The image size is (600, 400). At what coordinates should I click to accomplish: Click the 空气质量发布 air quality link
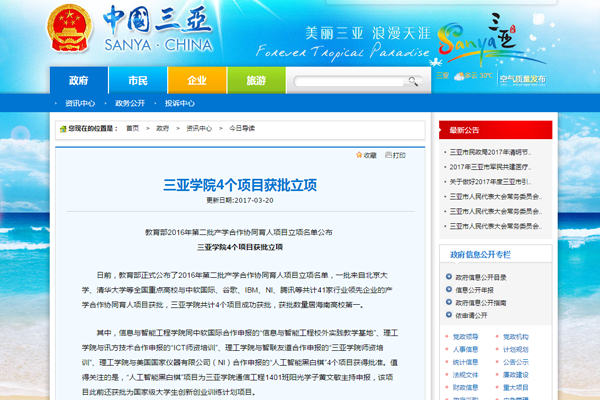coord(523,75)
